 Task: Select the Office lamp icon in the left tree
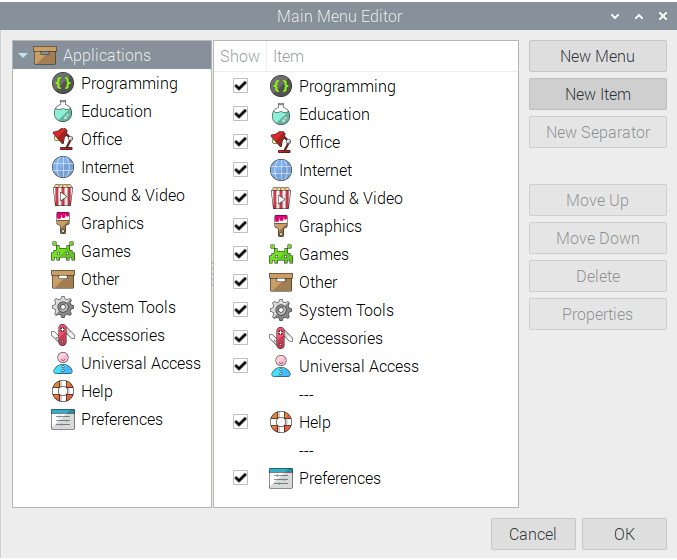(x=63, y=140)
